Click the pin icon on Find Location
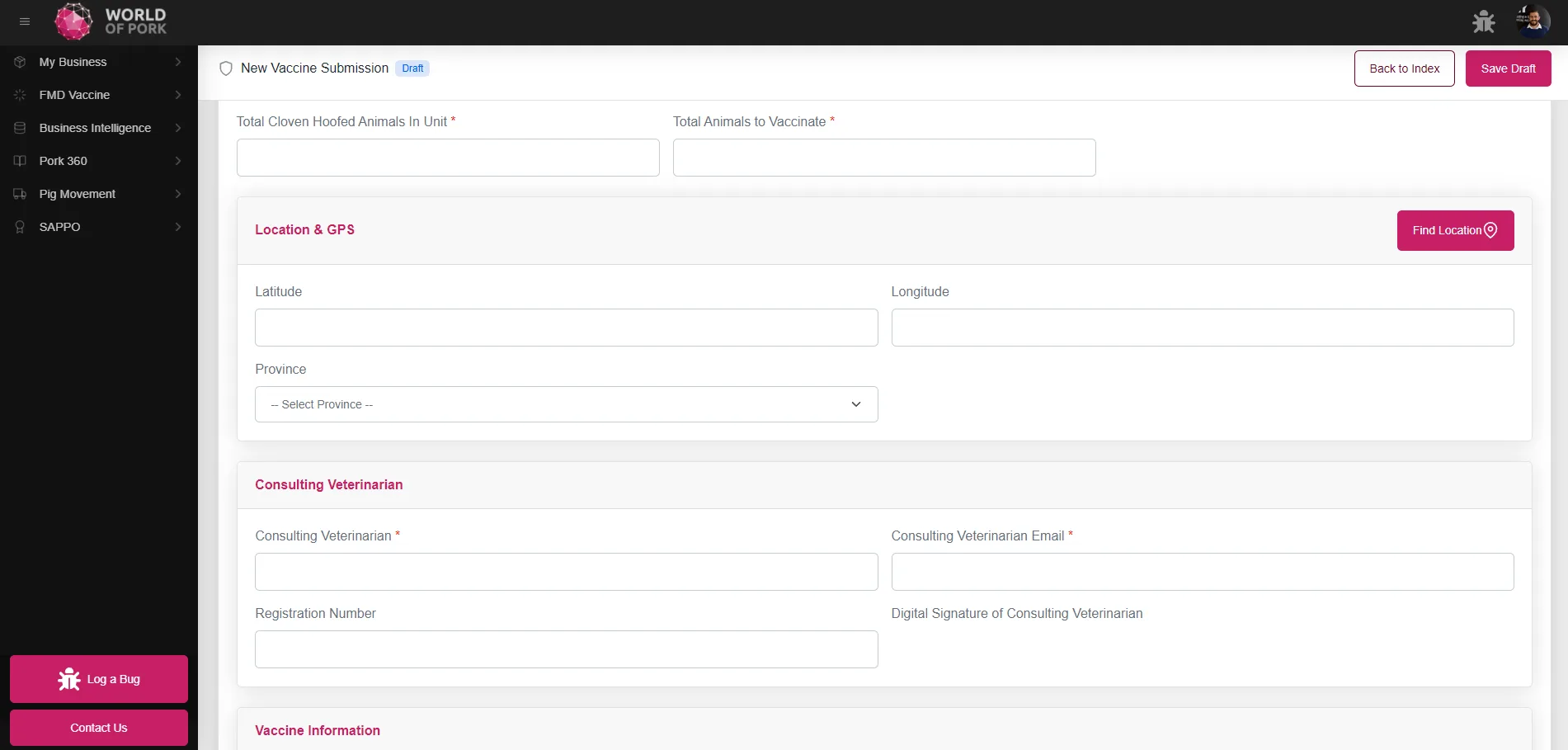This screenshot has width=1568, height=750. (1490, 230)
